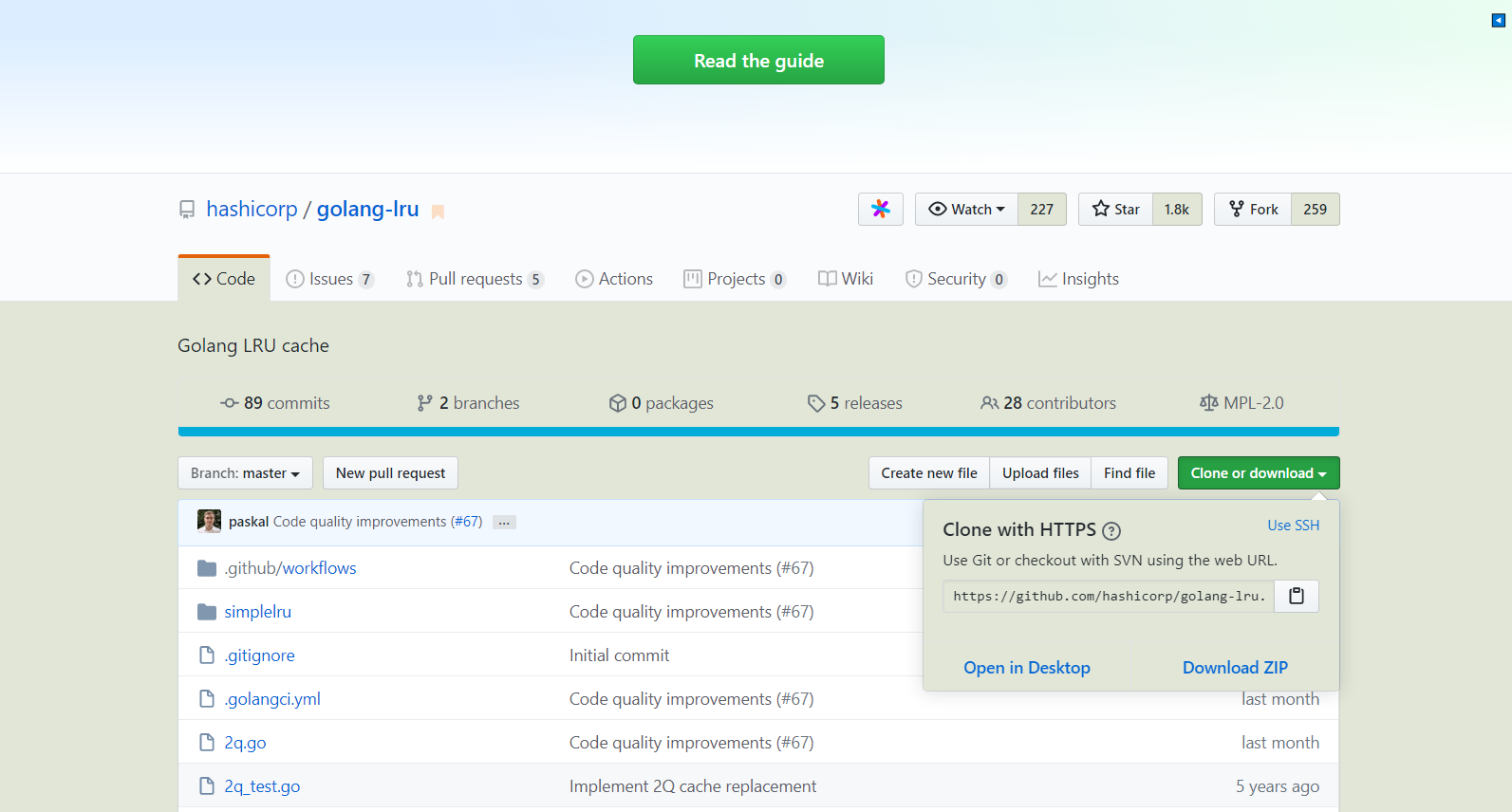Show the 28 contributors
The width and height of the screenshot is (1512, 812).
tap(1049, 403)
